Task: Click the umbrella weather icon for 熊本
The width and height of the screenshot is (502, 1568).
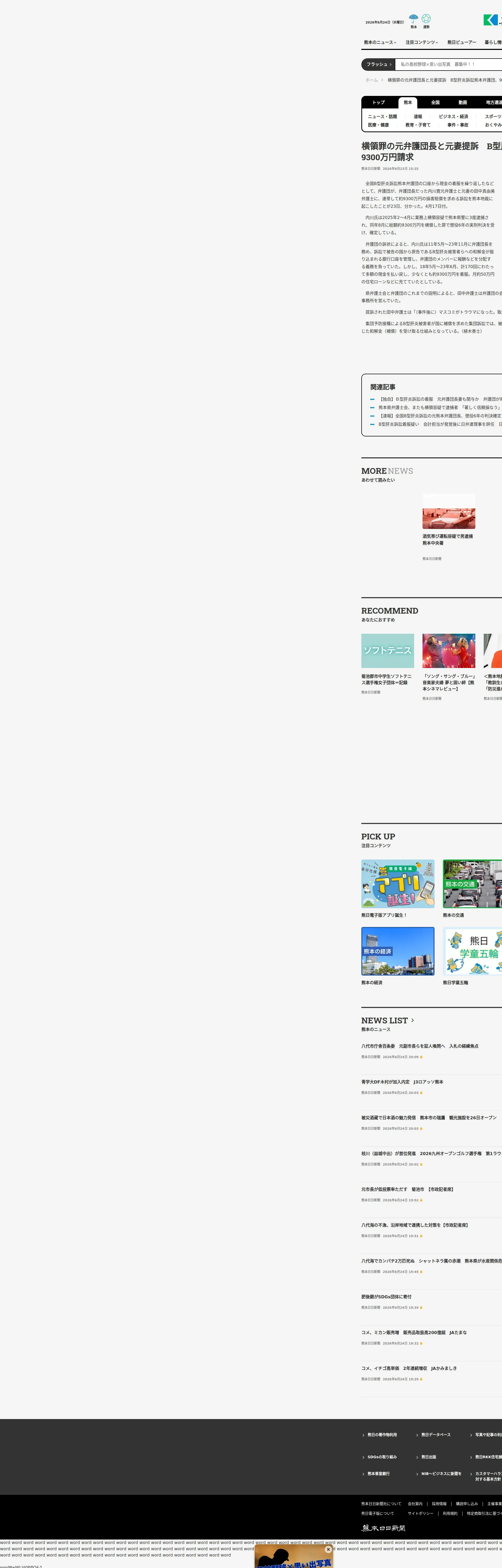Action: 414,19
